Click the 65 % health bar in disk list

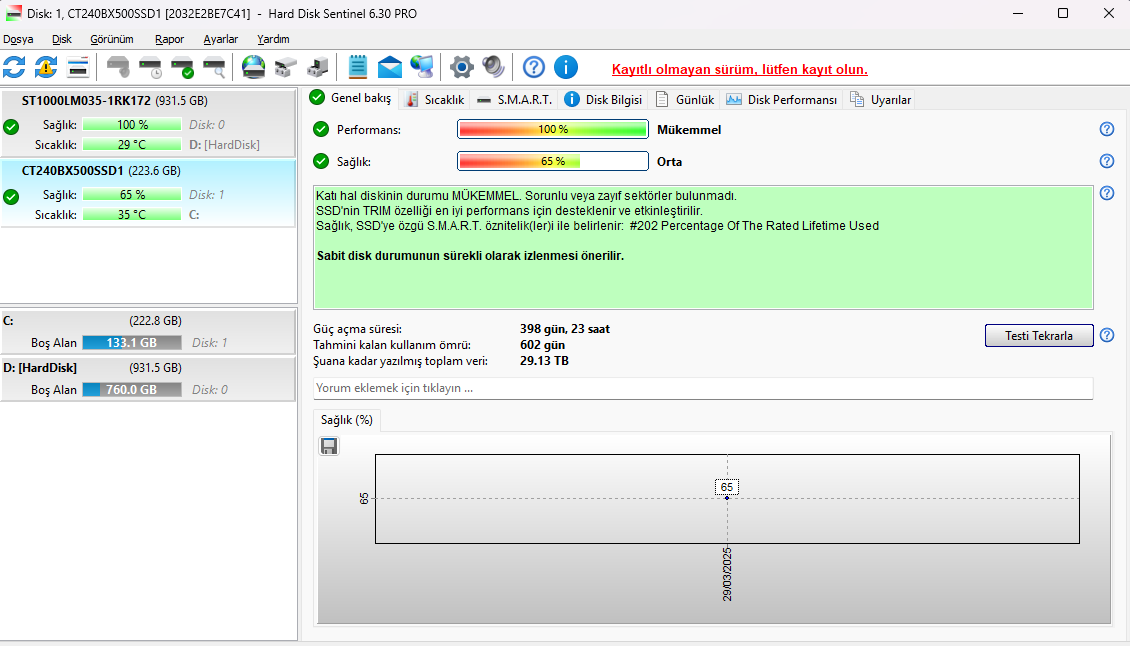coord(132,195)
